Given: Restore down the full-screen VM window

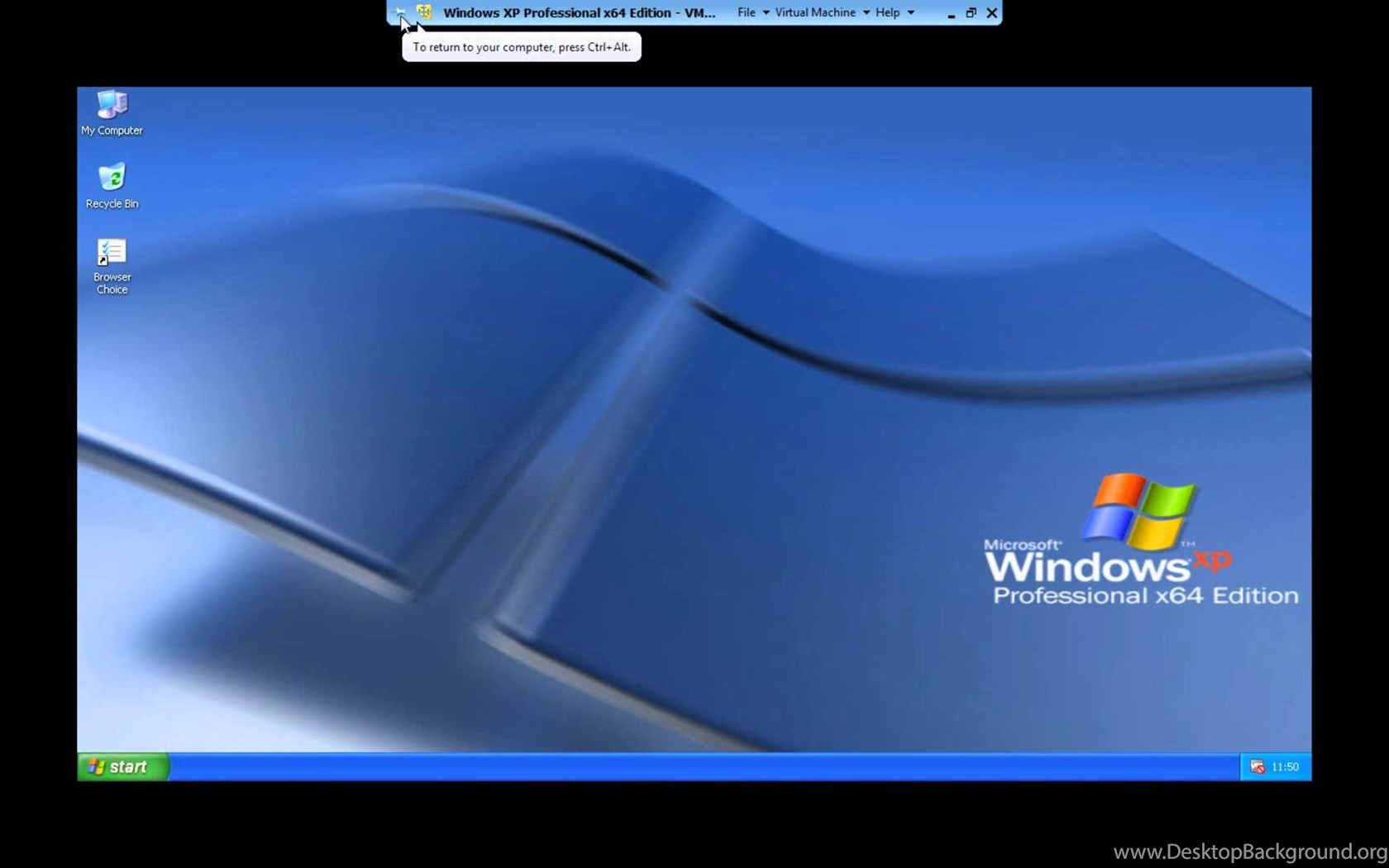Looking at the screenshot, I should (971, 13).
